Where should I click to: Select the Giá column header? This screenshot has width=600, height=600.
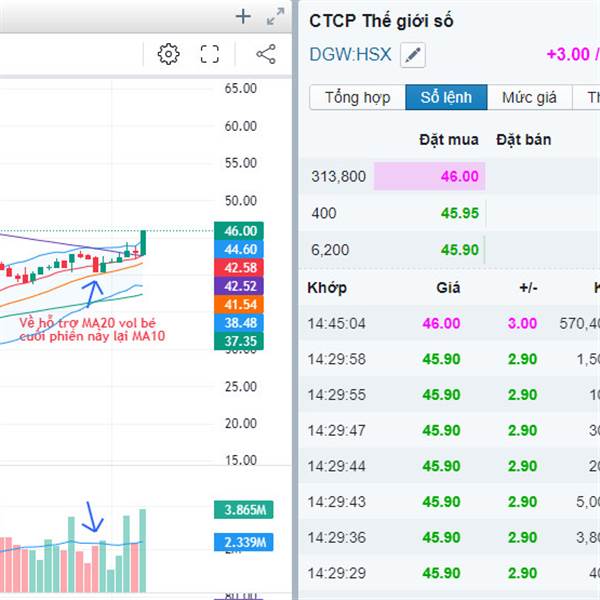click(448, 288)
